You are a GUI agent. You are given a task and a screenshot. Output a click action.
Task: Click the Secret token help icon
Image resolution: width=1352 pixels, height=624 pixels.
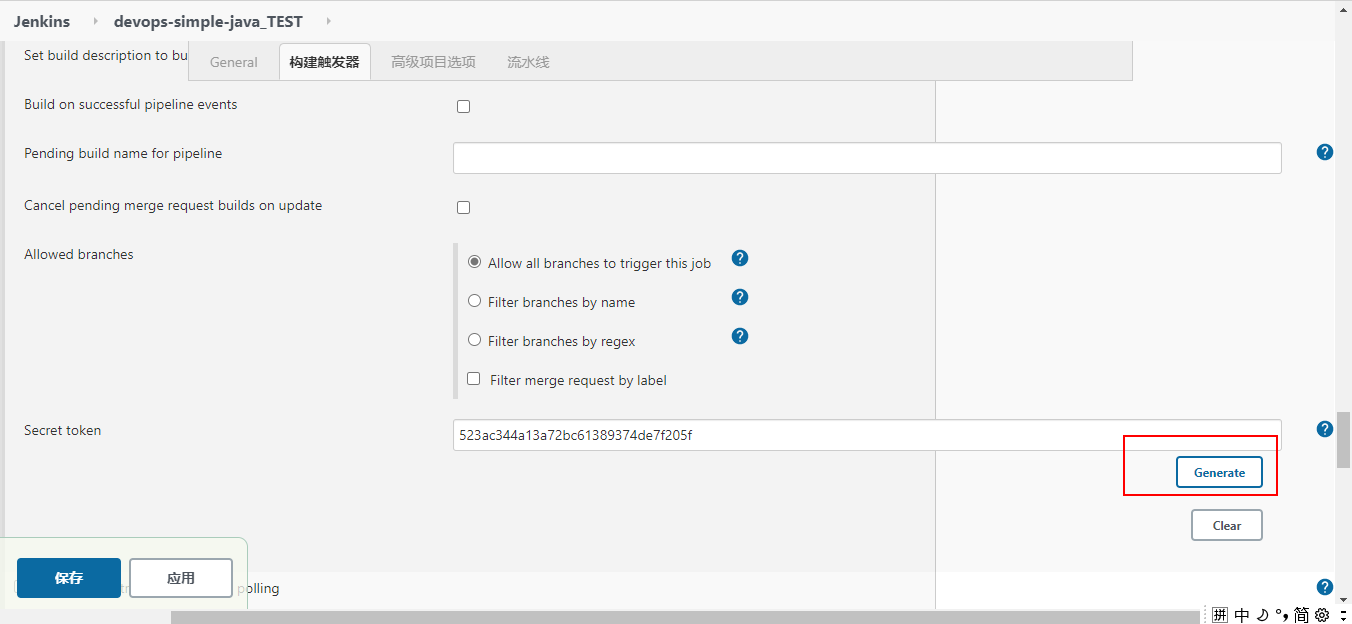[1325, 429]
